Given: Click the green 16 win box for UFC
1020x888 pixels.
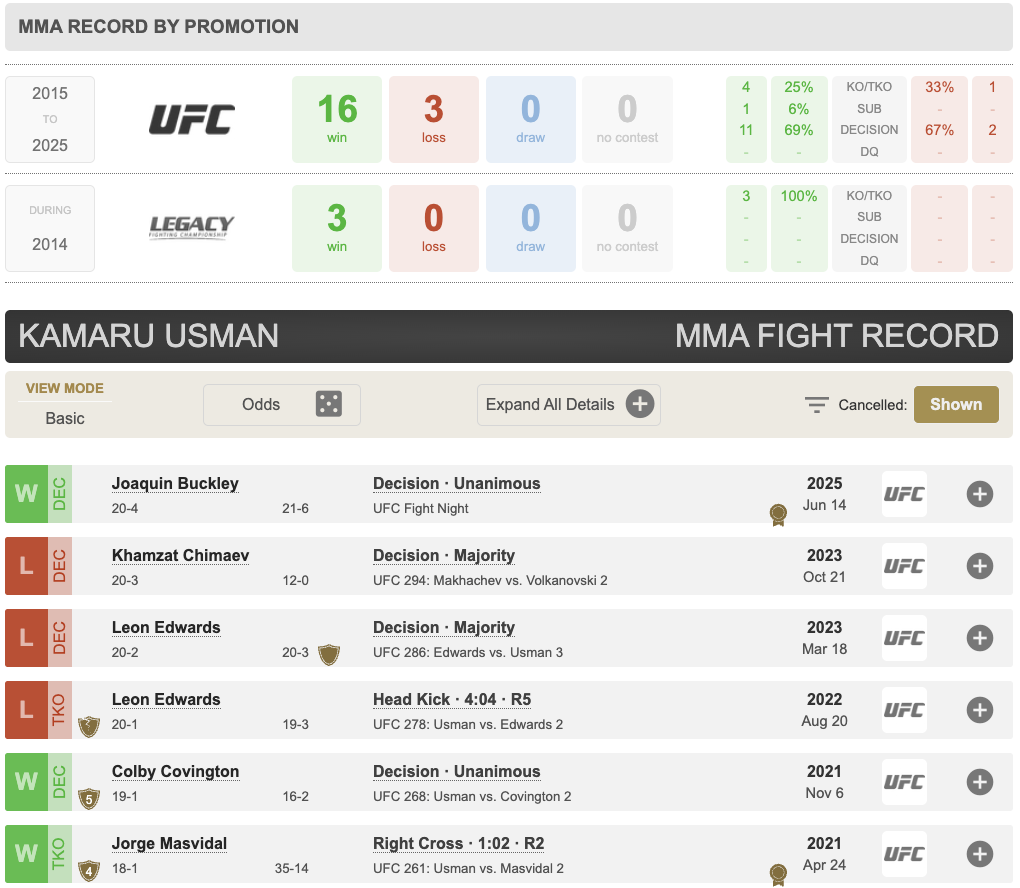Looking at the screenshot, I should [x=337, y=119].
